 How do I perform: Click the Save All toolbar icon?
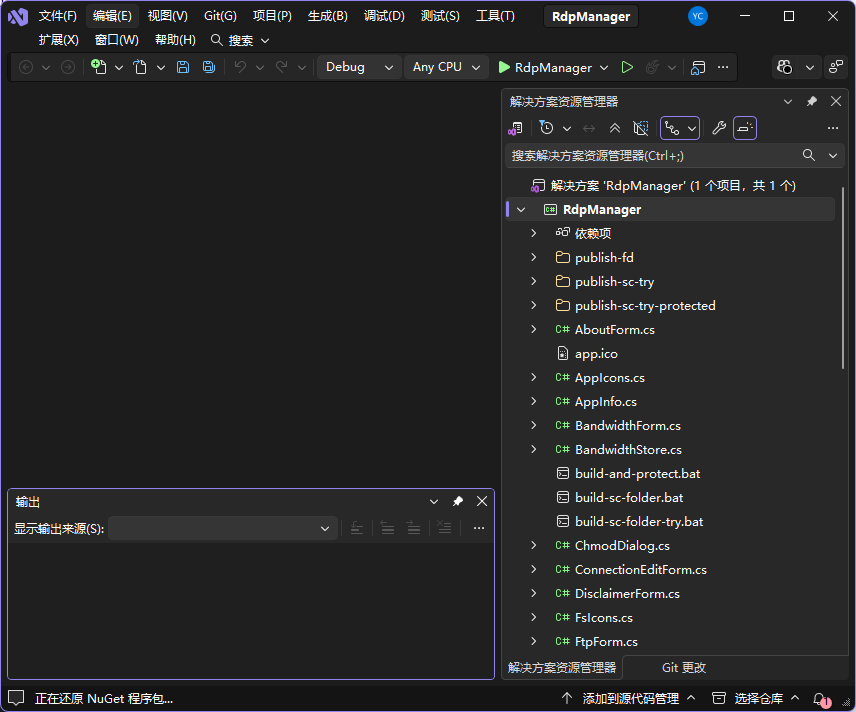[x=209, y=67]
